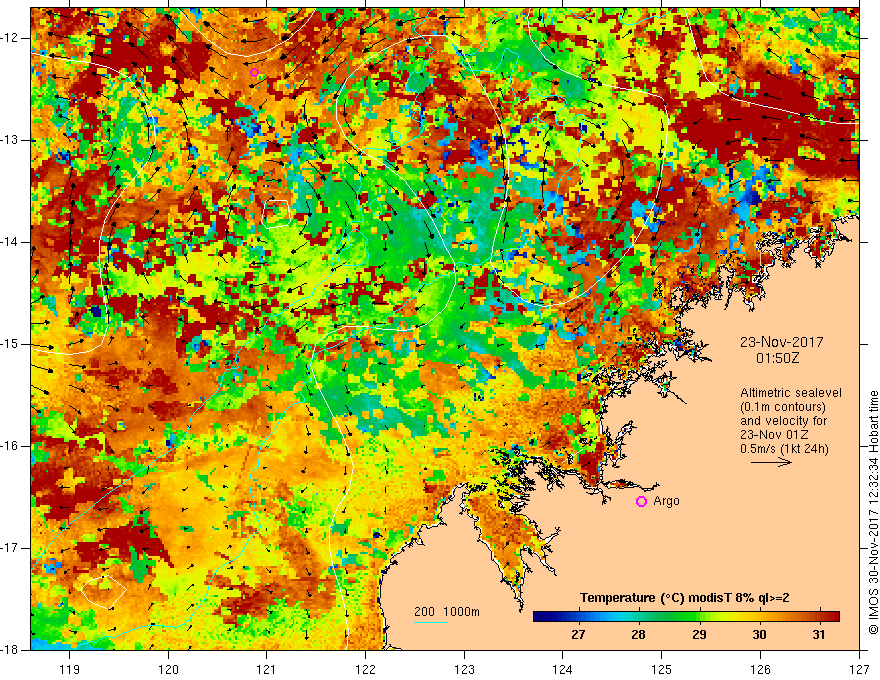Click the '23-Nov-2017' date label
Screen dimensions: 880x680
(x=782, y=342)
